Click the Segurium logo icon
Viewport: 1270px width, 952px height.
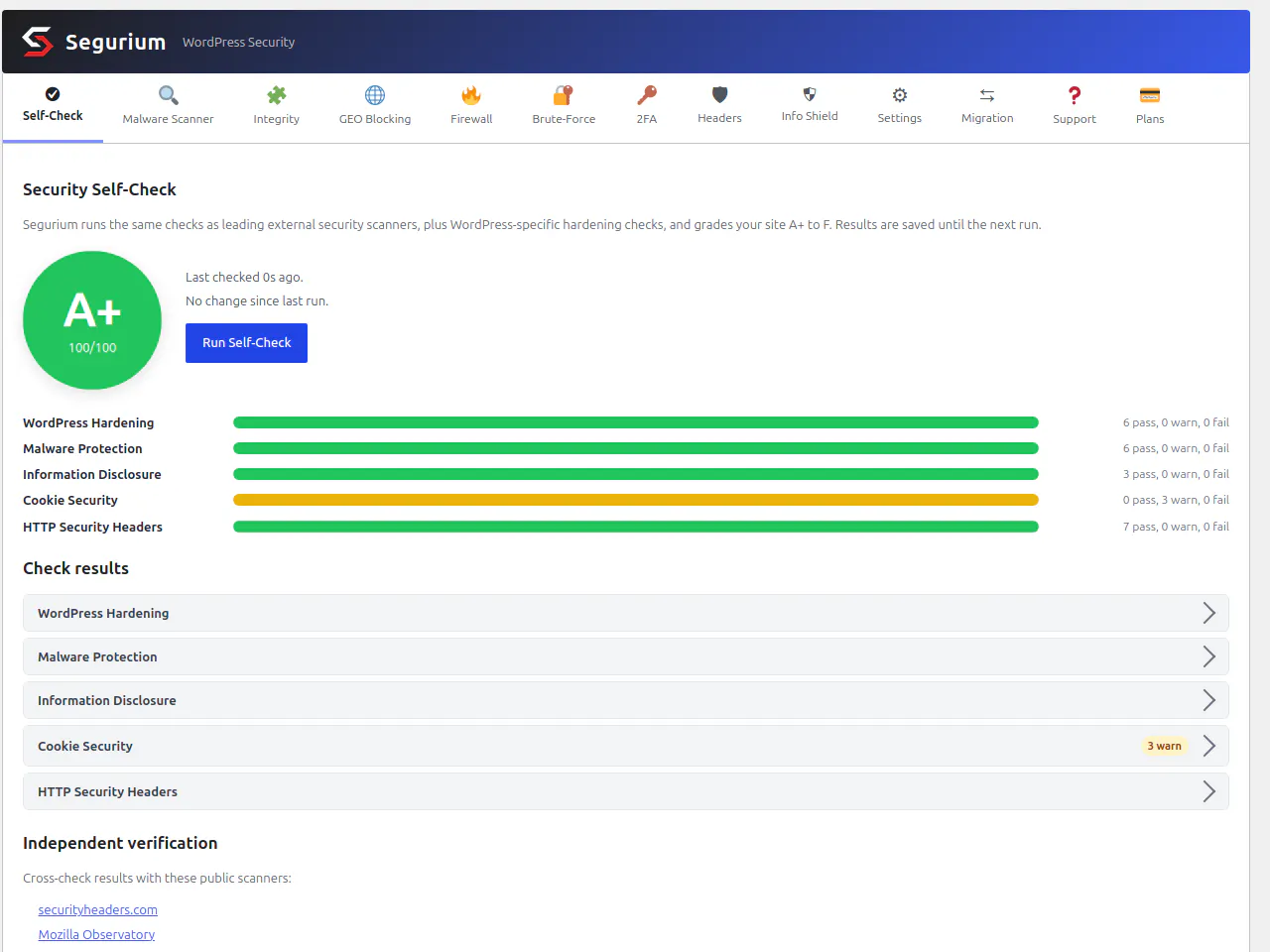(38, 42)
